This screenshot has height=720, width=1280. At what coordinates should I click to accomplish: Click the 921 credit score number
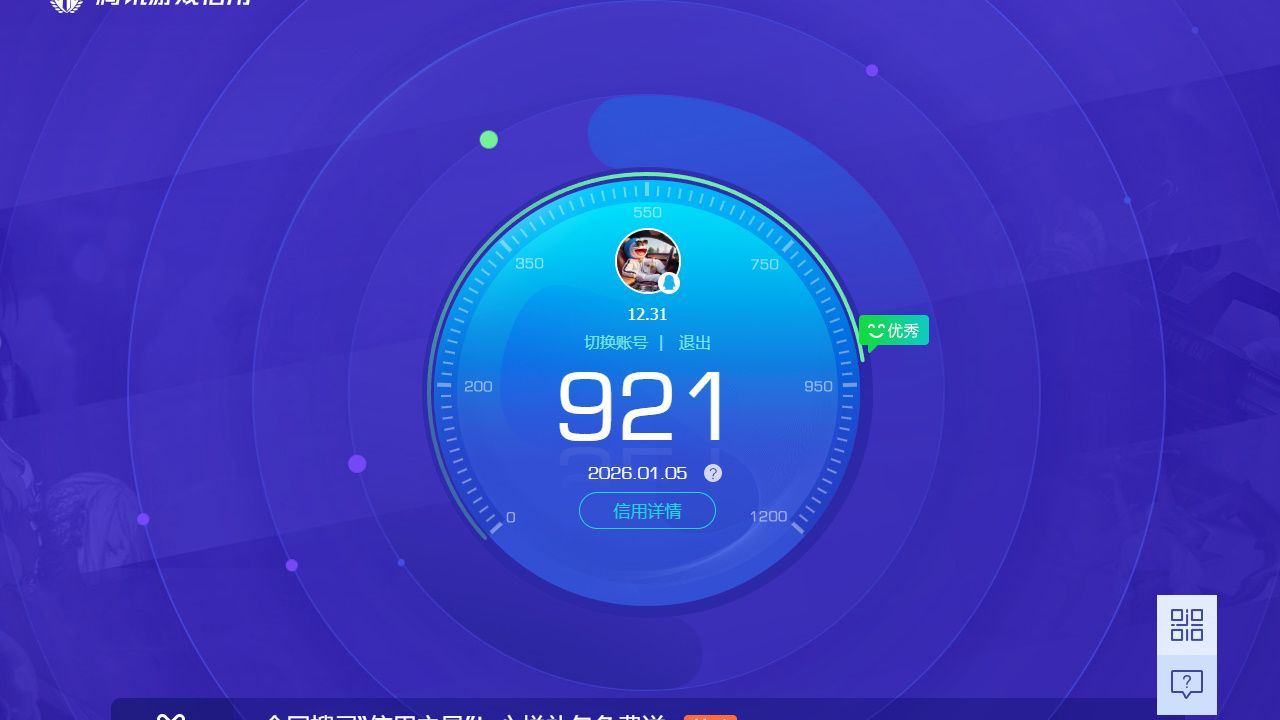(642, 407)
